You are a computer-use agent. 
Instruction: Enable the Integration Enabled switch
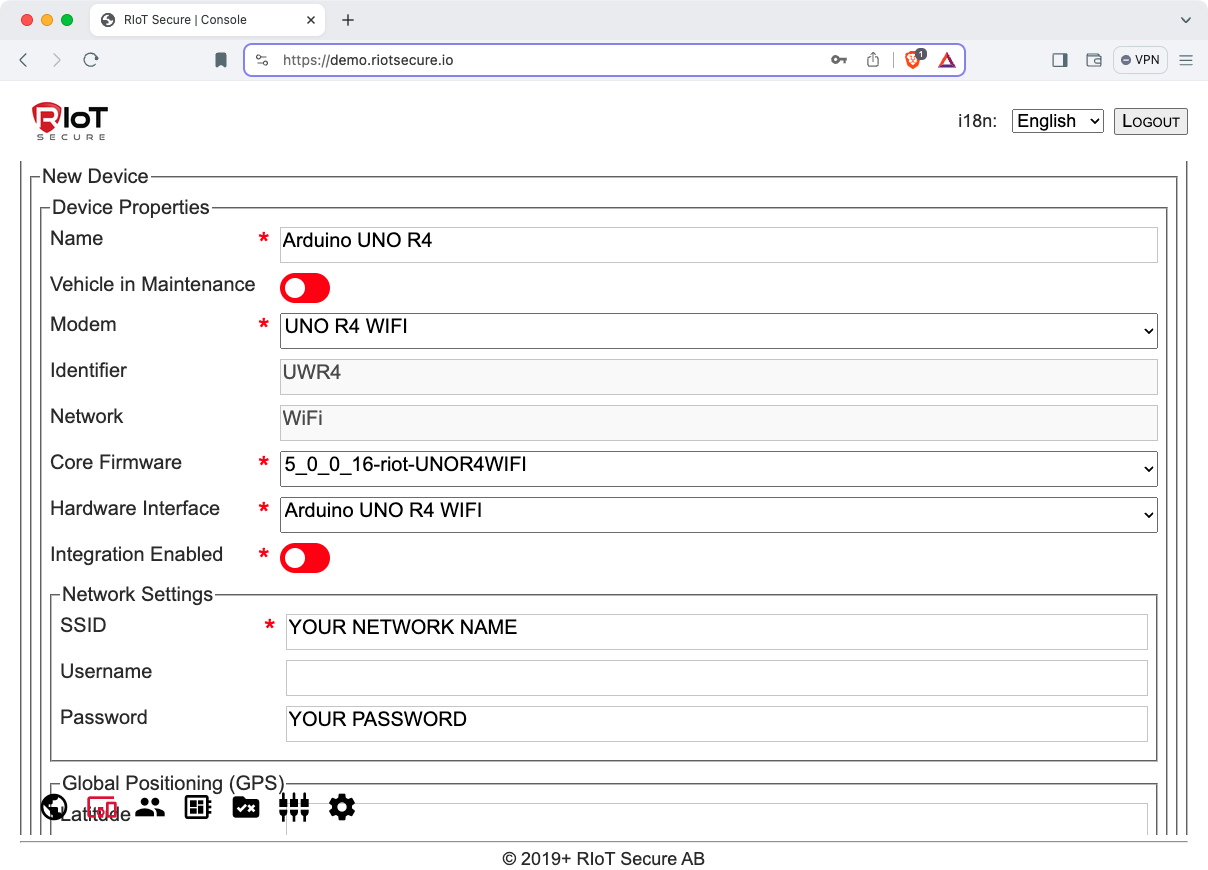(305, 559)
